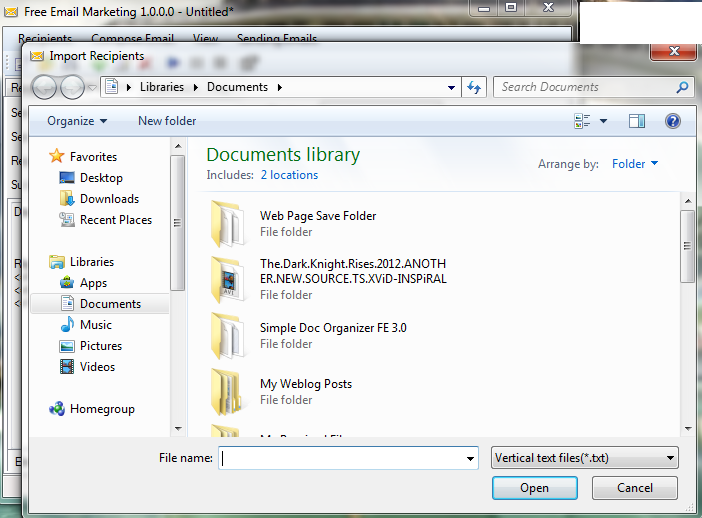Click the magnifier search icon

(682, 87)
